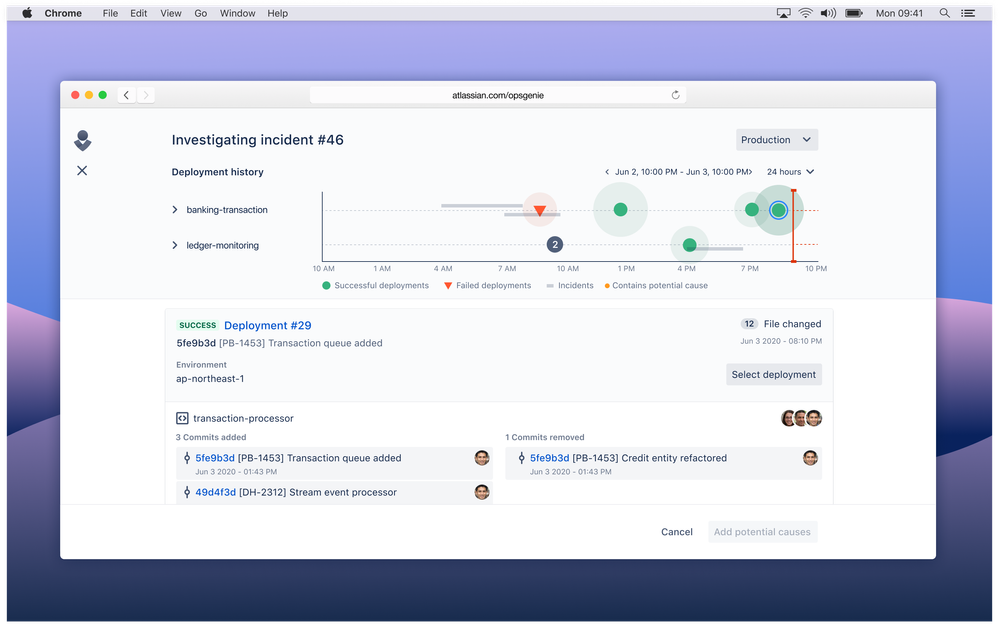This screenshot has width=999, height=625.
Task: Click commit icon beside Transaction queue added
Action: click(187, 458)
